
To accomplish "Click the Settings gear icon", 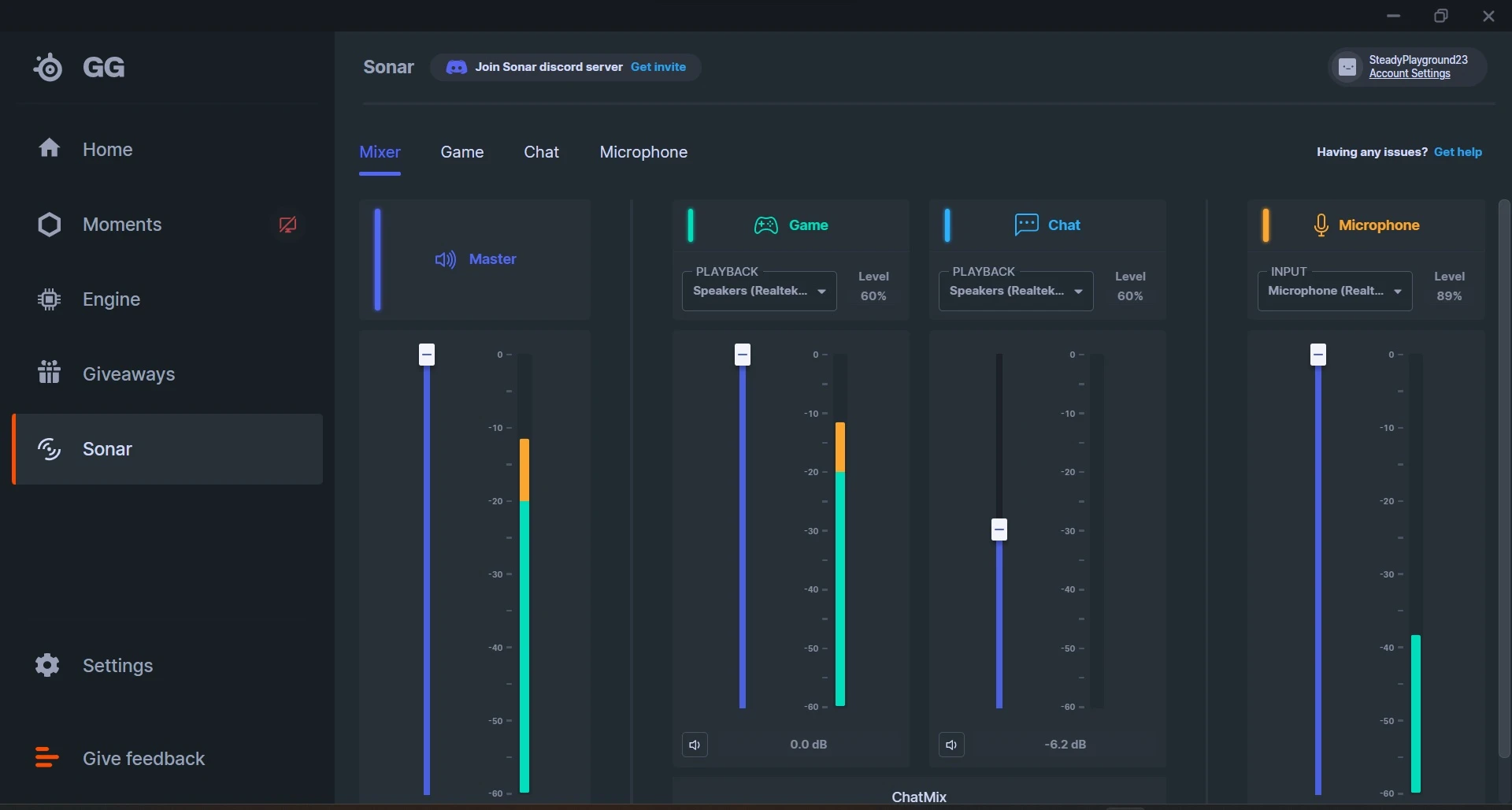I will 47,665.
